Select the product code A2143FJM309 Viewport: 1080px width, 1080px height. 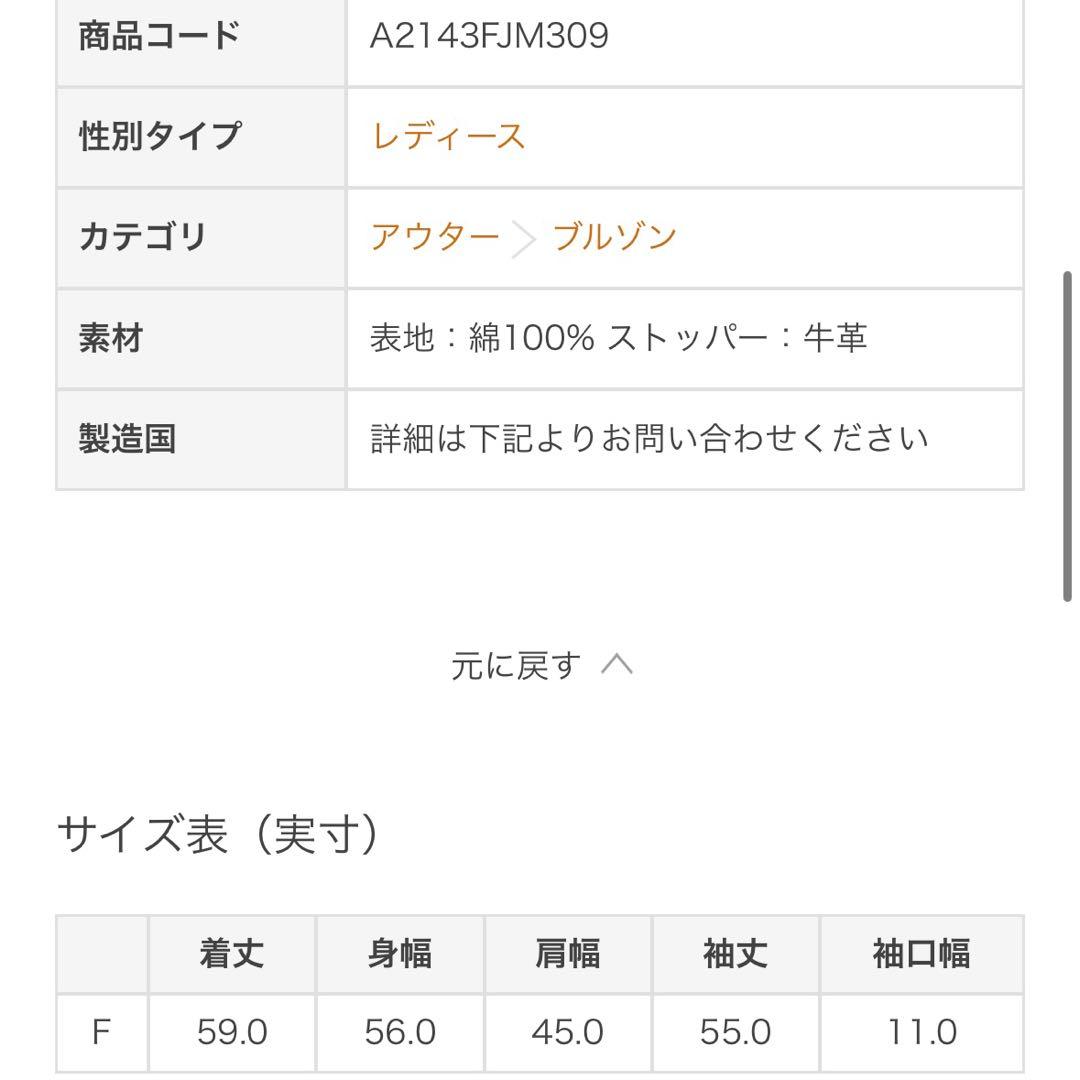(x=489, y=36)
